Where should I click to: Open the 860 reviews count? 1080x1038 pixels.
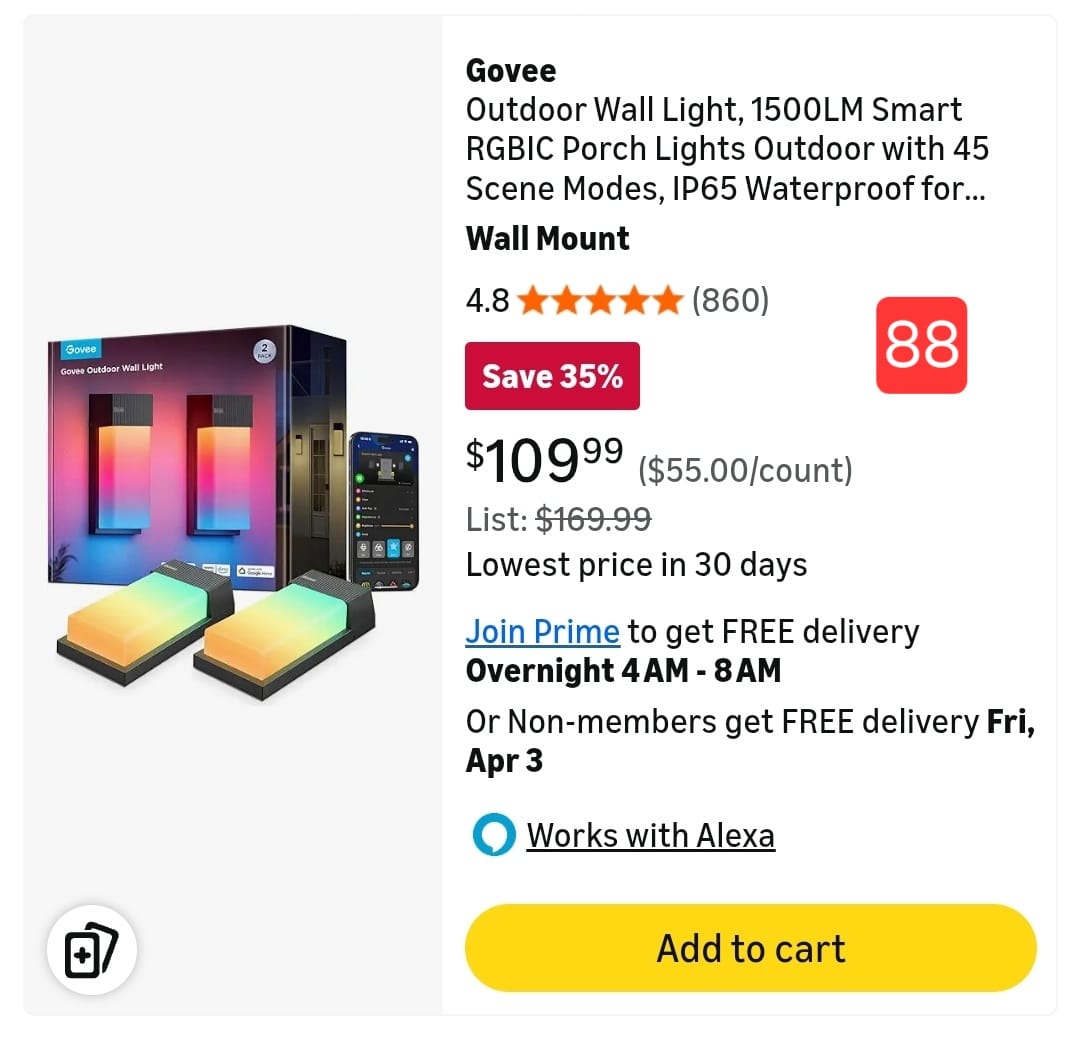[731, 300]
